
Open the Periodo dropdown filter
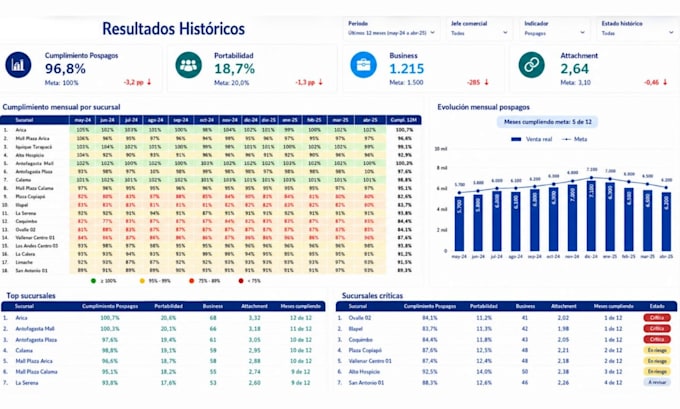tap(392, 29)
